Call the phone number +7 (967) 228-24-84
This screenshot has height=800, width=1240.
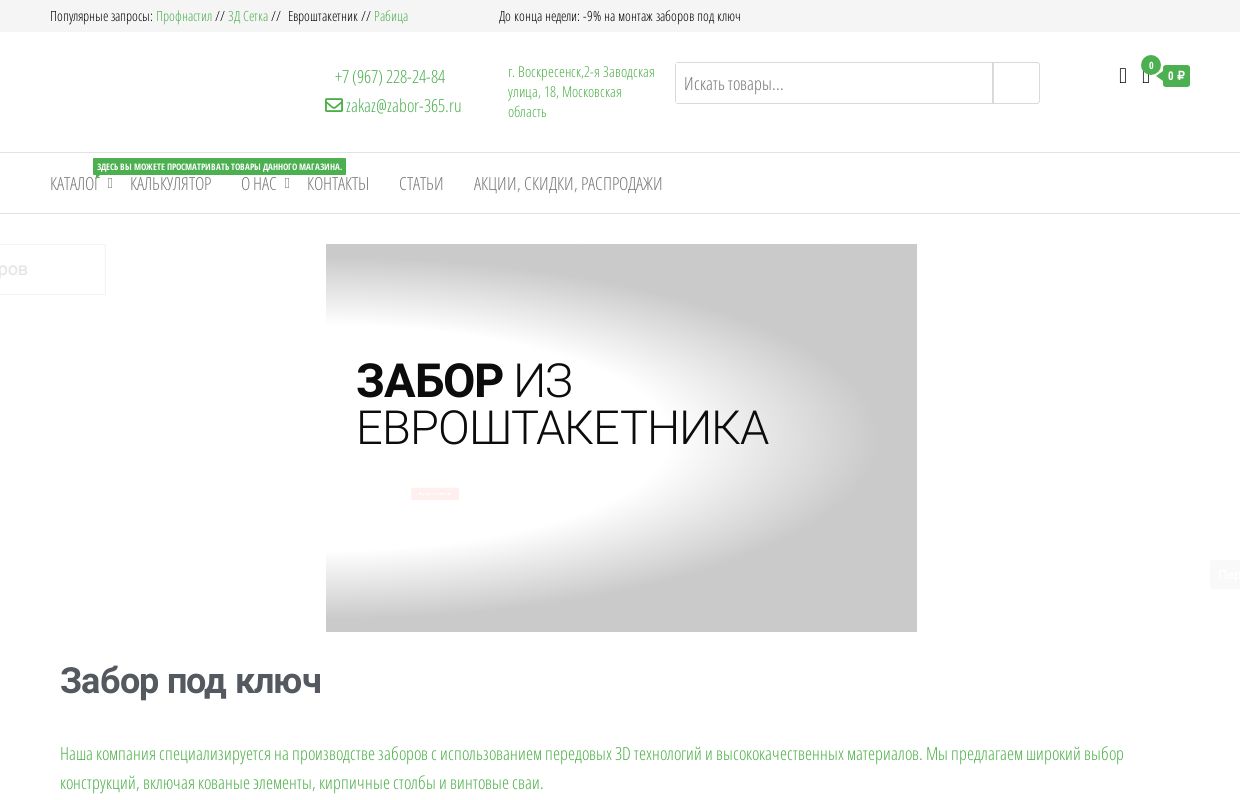click(x=389, y=76)
